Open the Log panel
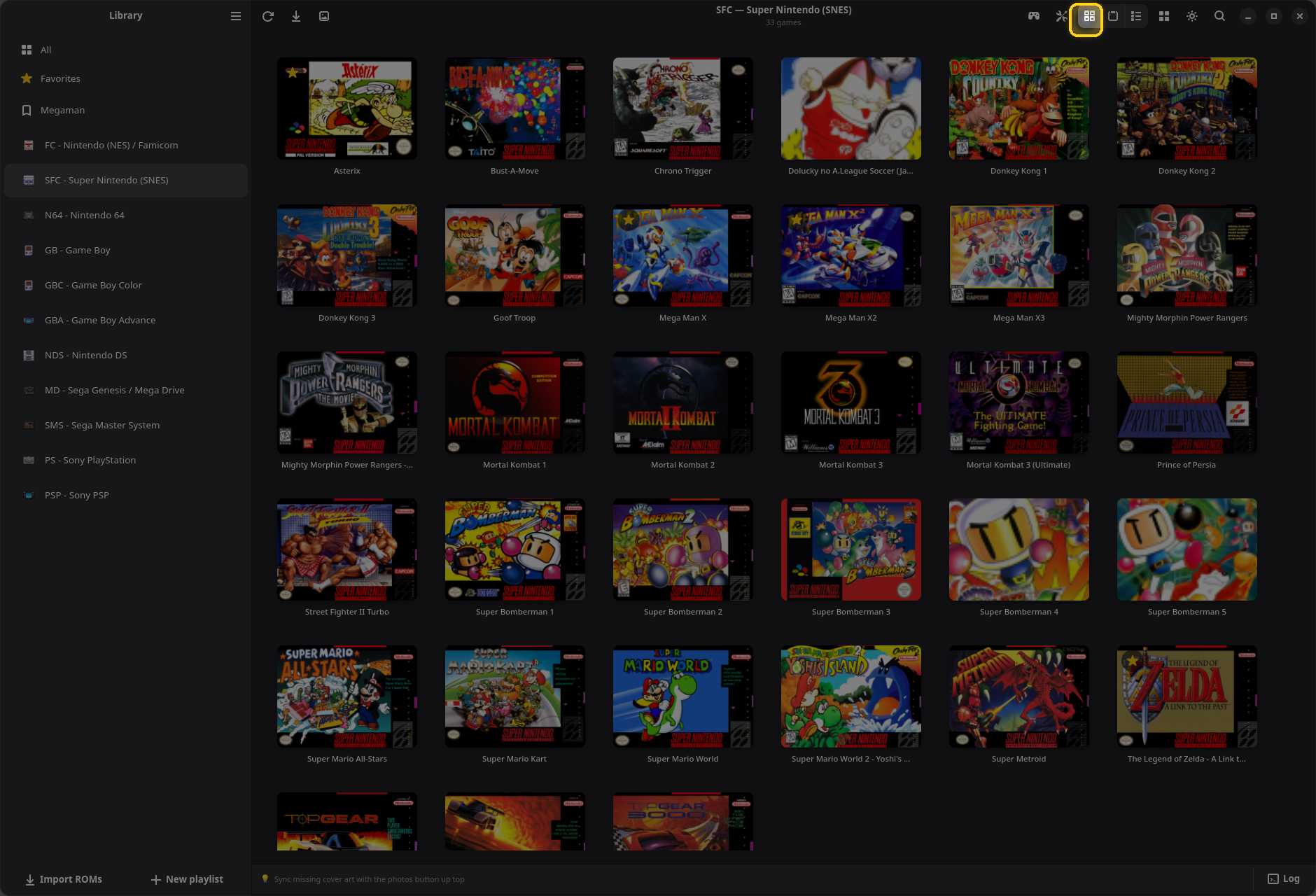The height and width of the screenshot is (896, 1316). 1284,878
